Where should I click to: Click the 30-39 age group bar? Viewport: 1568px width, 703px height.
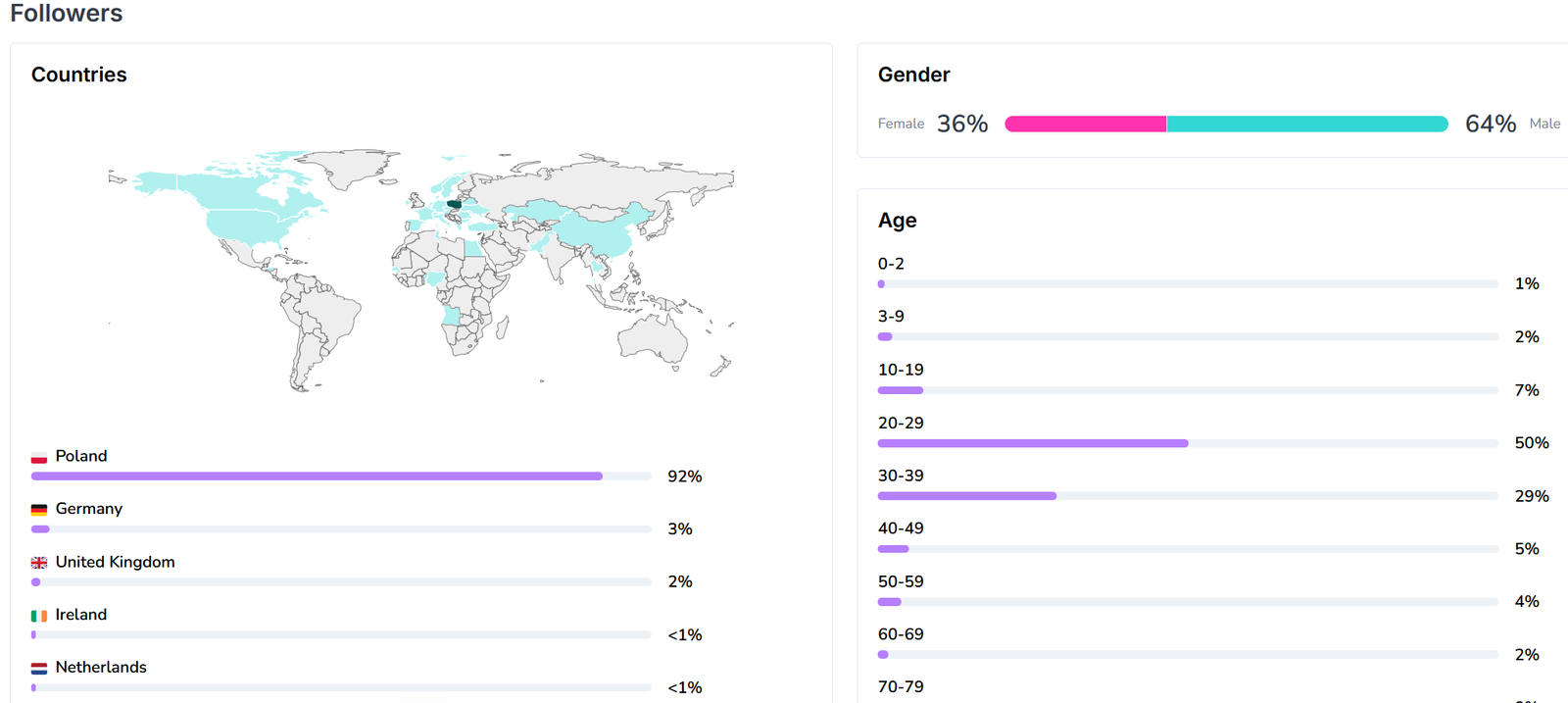click(x=967, y=496)
